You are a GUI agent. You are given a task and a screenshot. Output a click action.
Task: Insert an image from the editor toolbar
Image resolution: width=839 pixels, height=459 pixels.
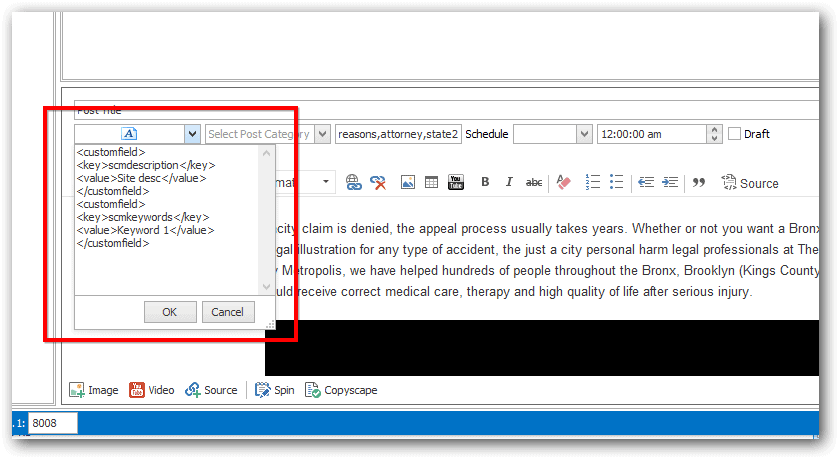point(408,182)
